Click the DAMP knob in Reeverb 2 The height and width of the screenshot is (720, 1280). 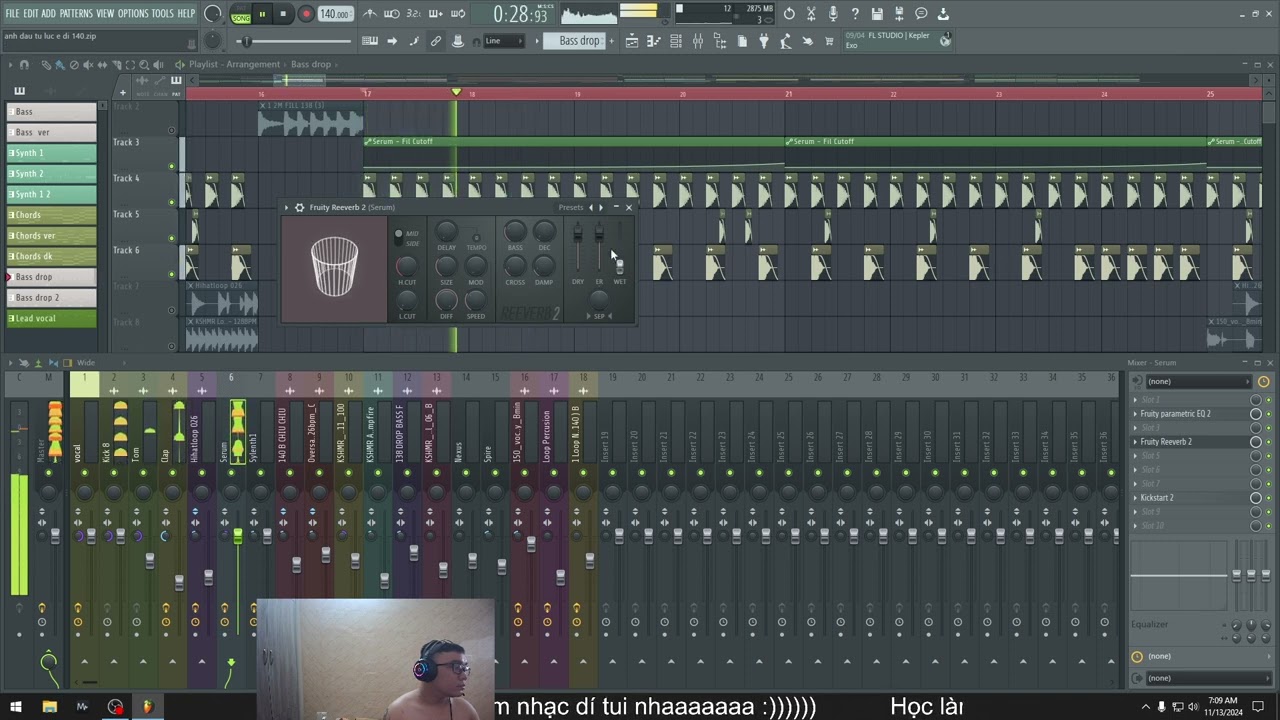click(544, 266)
